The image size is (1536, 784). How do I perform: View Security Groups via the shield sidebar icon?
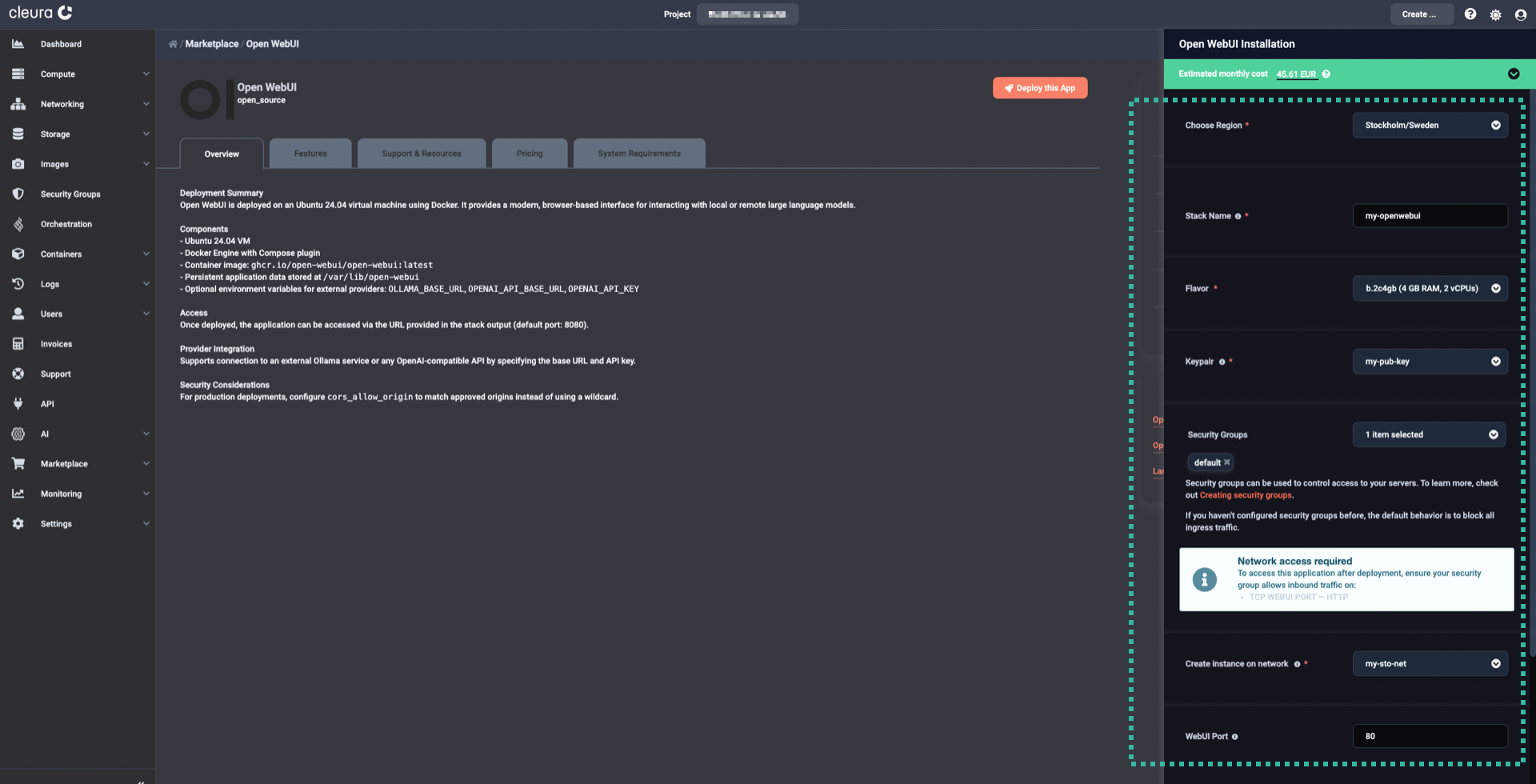click(70, 194)
